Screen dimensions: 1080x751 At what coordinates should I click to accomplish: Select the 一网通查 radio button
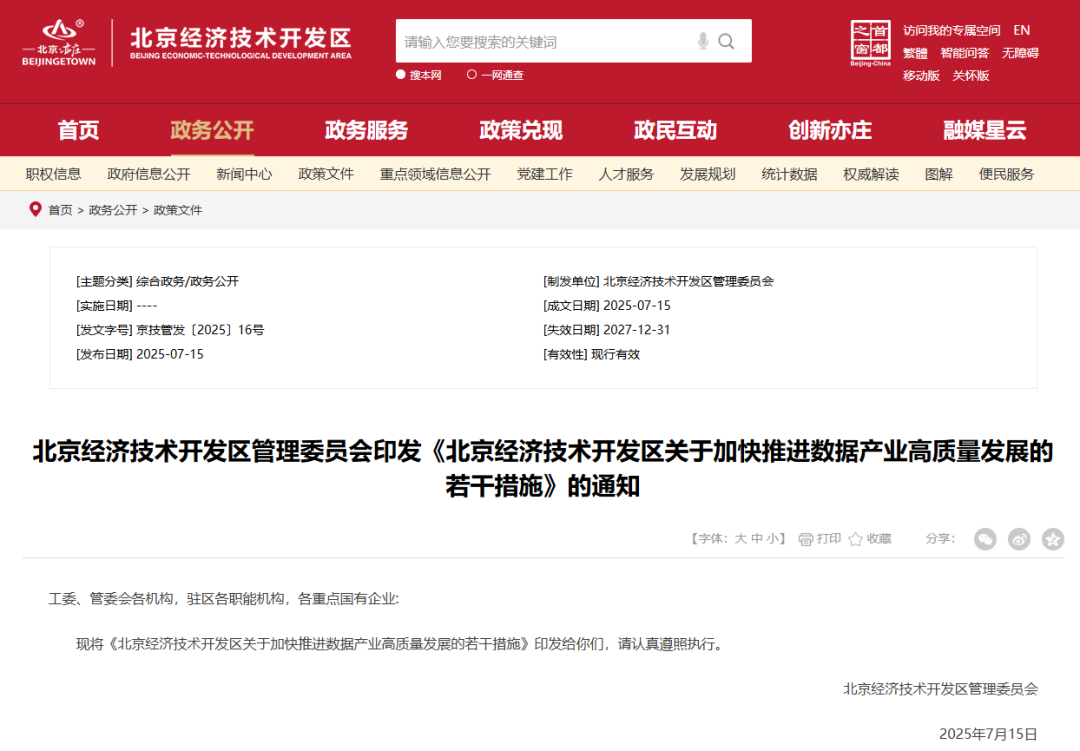coord(472,75)
